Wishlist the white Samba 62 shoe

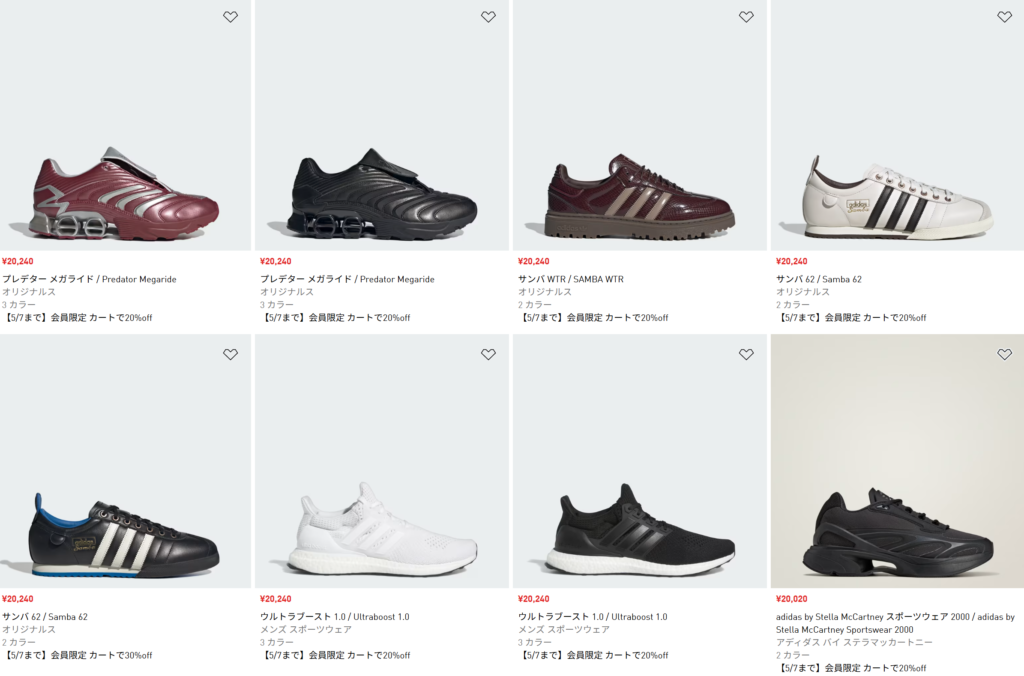[x=1004, y=17]
